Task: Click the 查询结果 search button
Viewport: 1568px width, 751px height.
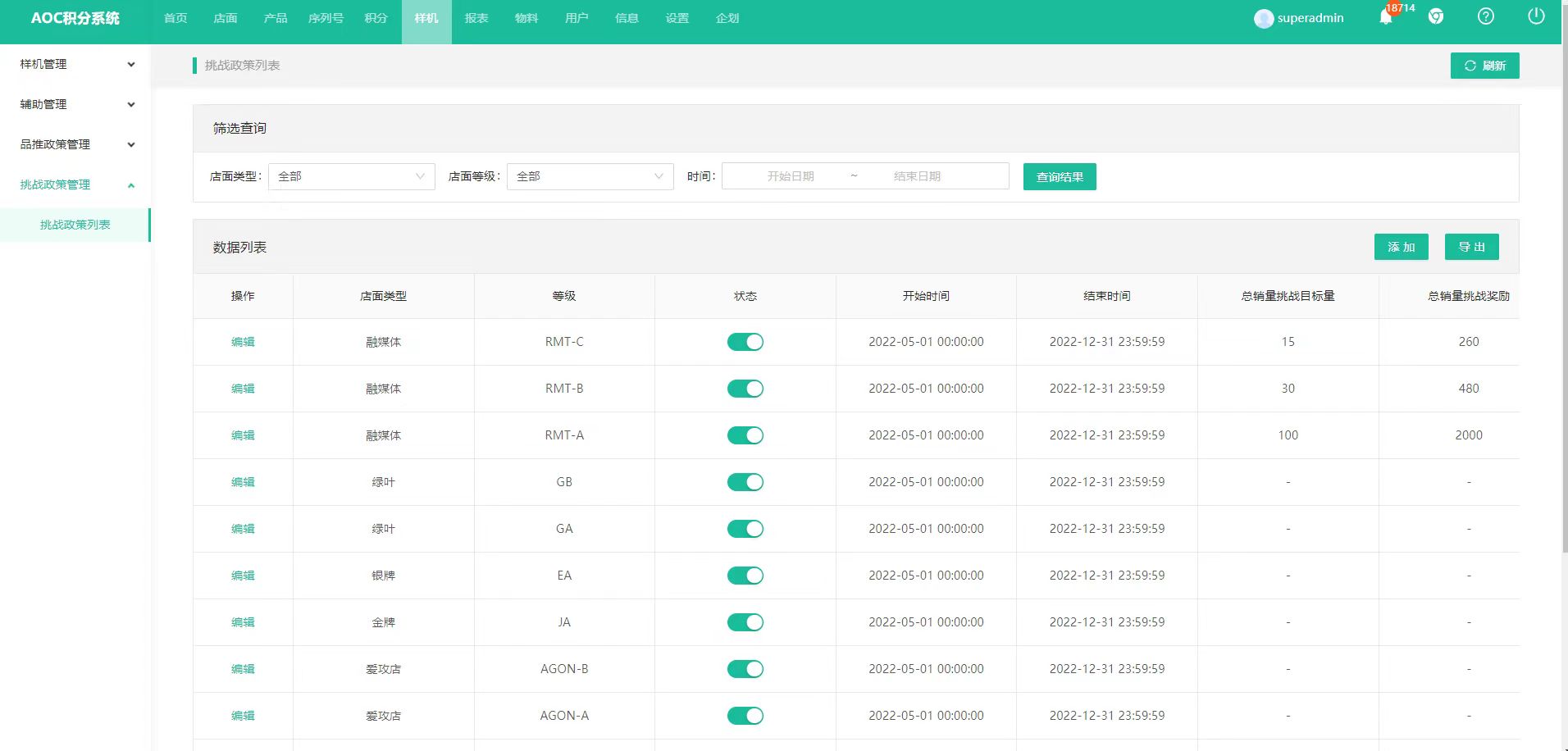Action: tap(1060, 176)
